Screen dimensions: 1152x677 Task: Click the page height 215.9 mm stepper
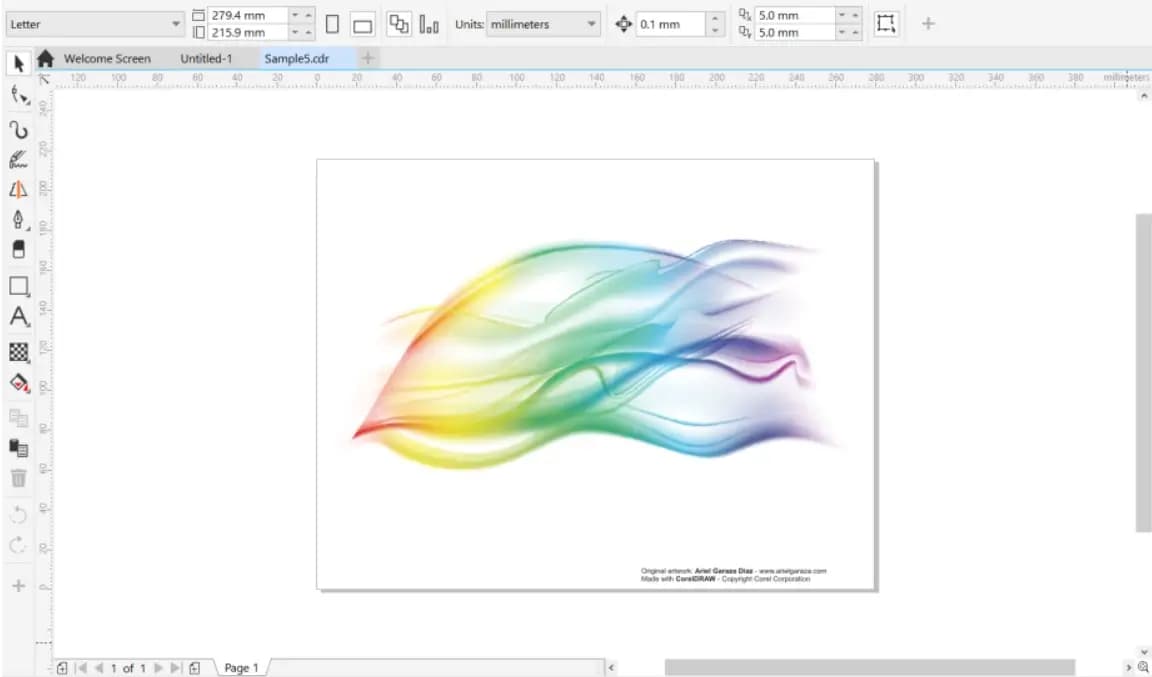[301, 32]
